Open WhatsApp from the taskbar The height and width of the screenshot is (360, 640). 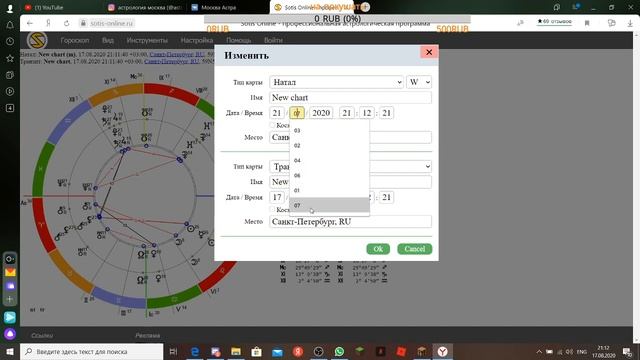(339, 351)
